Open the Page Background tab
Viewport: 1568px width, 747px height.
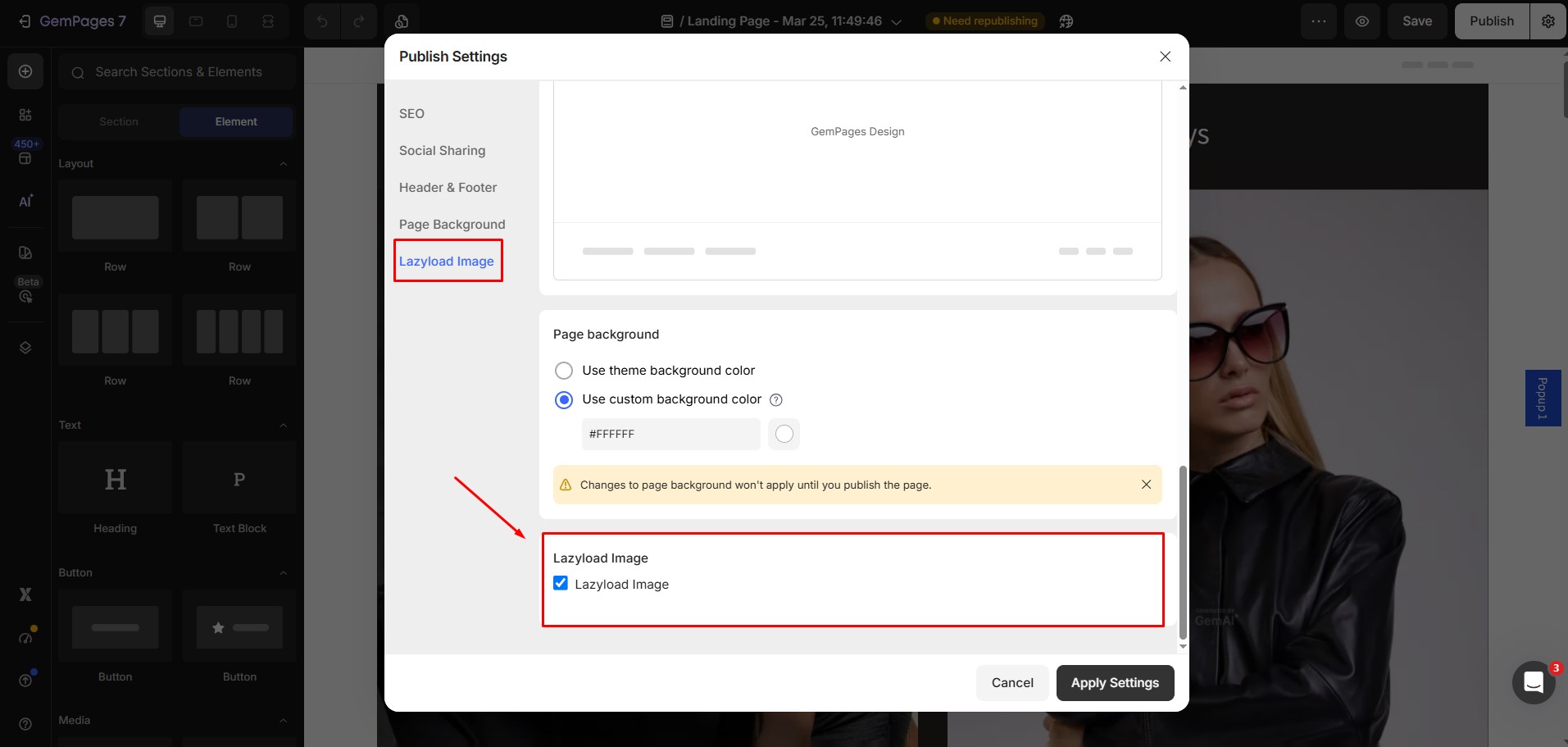[452, 224]
